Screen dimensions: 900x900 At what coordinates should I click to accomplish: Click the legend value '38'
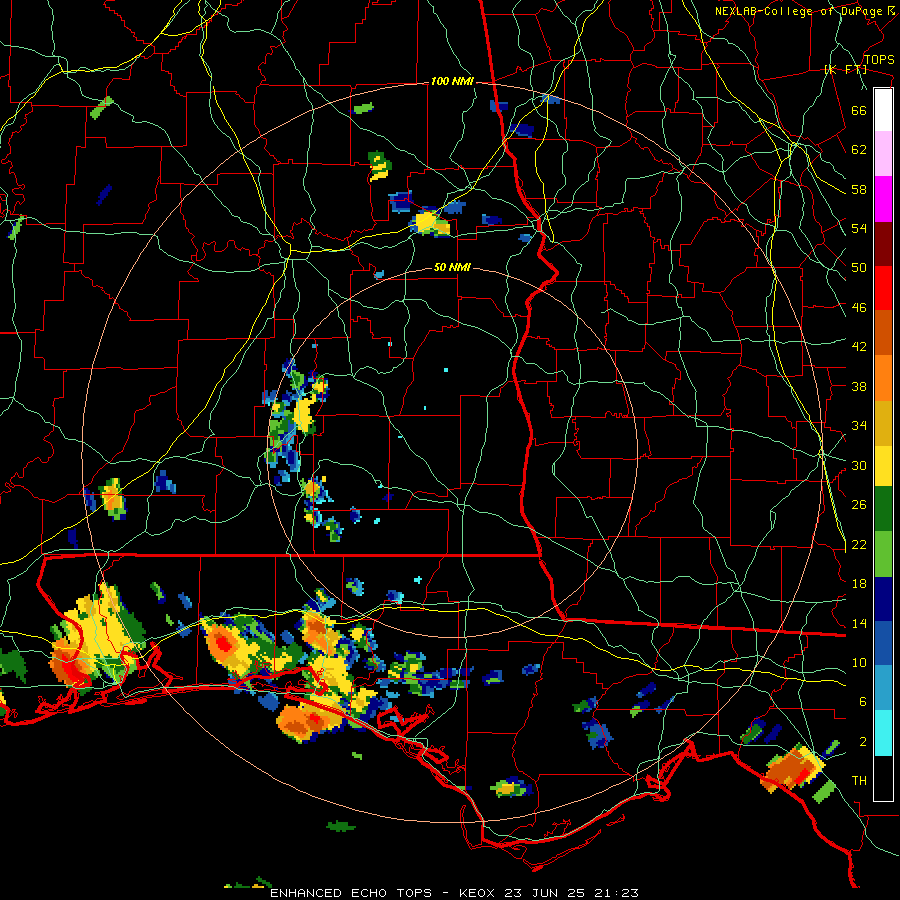pyautogui.click(x=859, y=386)
